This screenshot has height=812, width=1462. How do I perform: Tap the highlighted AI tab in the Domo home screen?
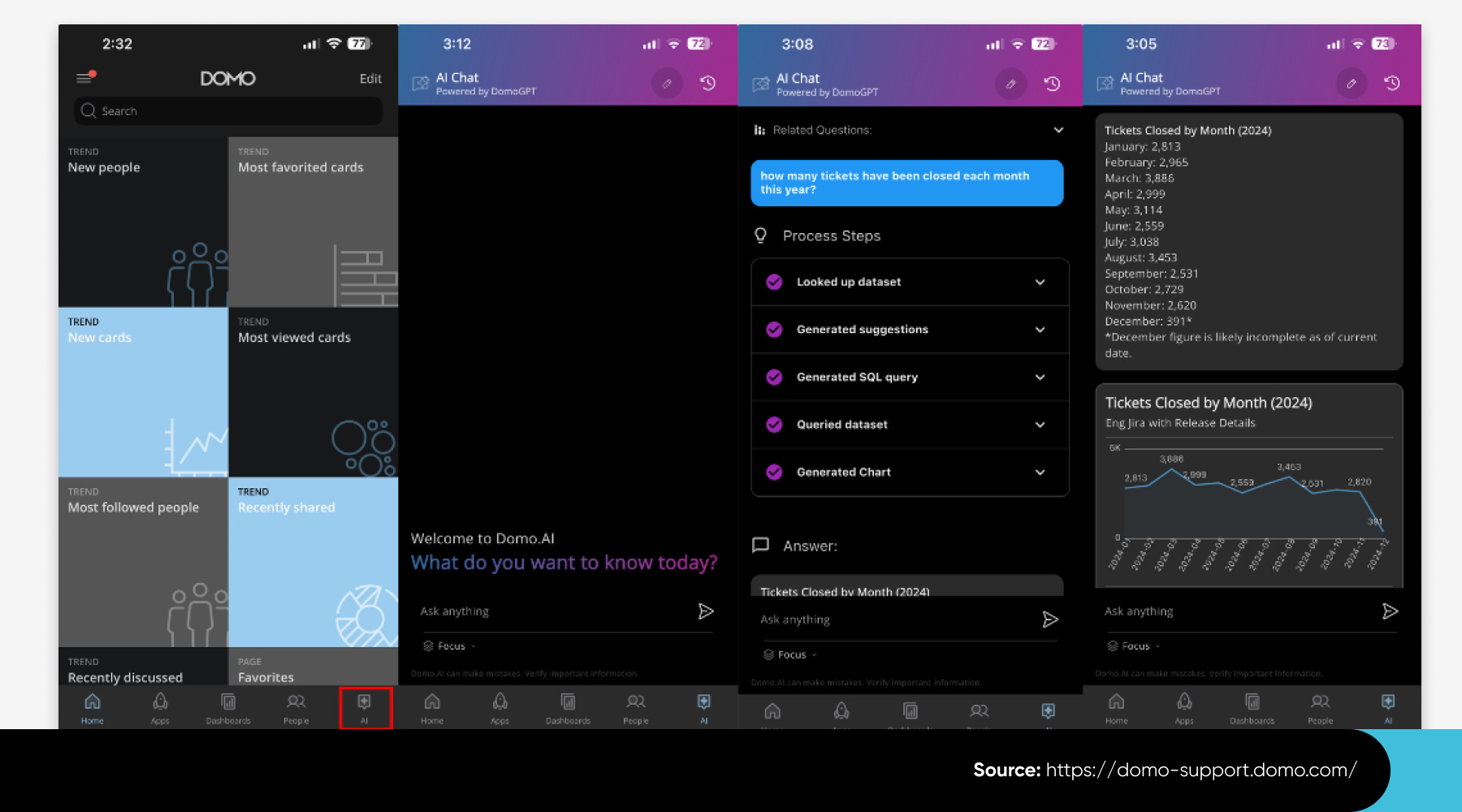tap(365, 707)
